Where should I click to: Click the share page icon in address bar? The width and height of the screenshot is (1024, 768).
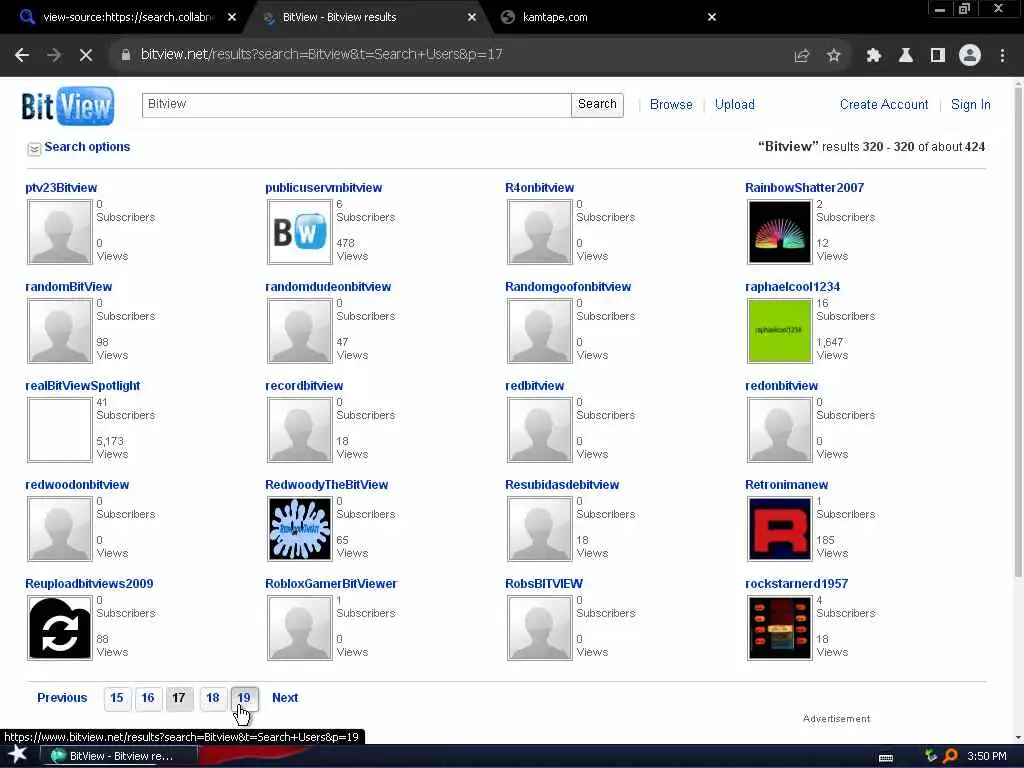(x=802, y=56)
